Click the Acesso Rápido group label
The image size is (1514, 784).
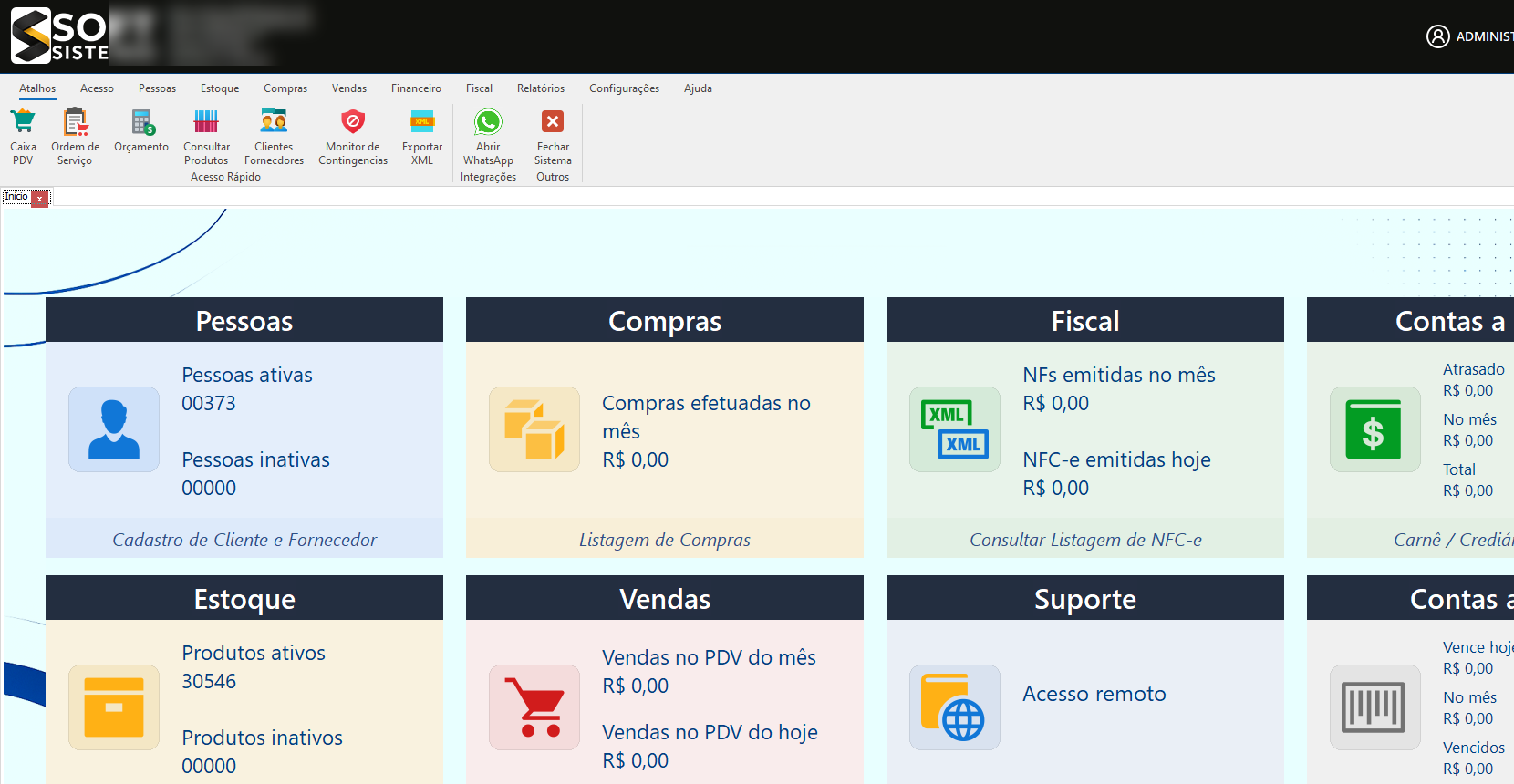(x=225, y=177)
